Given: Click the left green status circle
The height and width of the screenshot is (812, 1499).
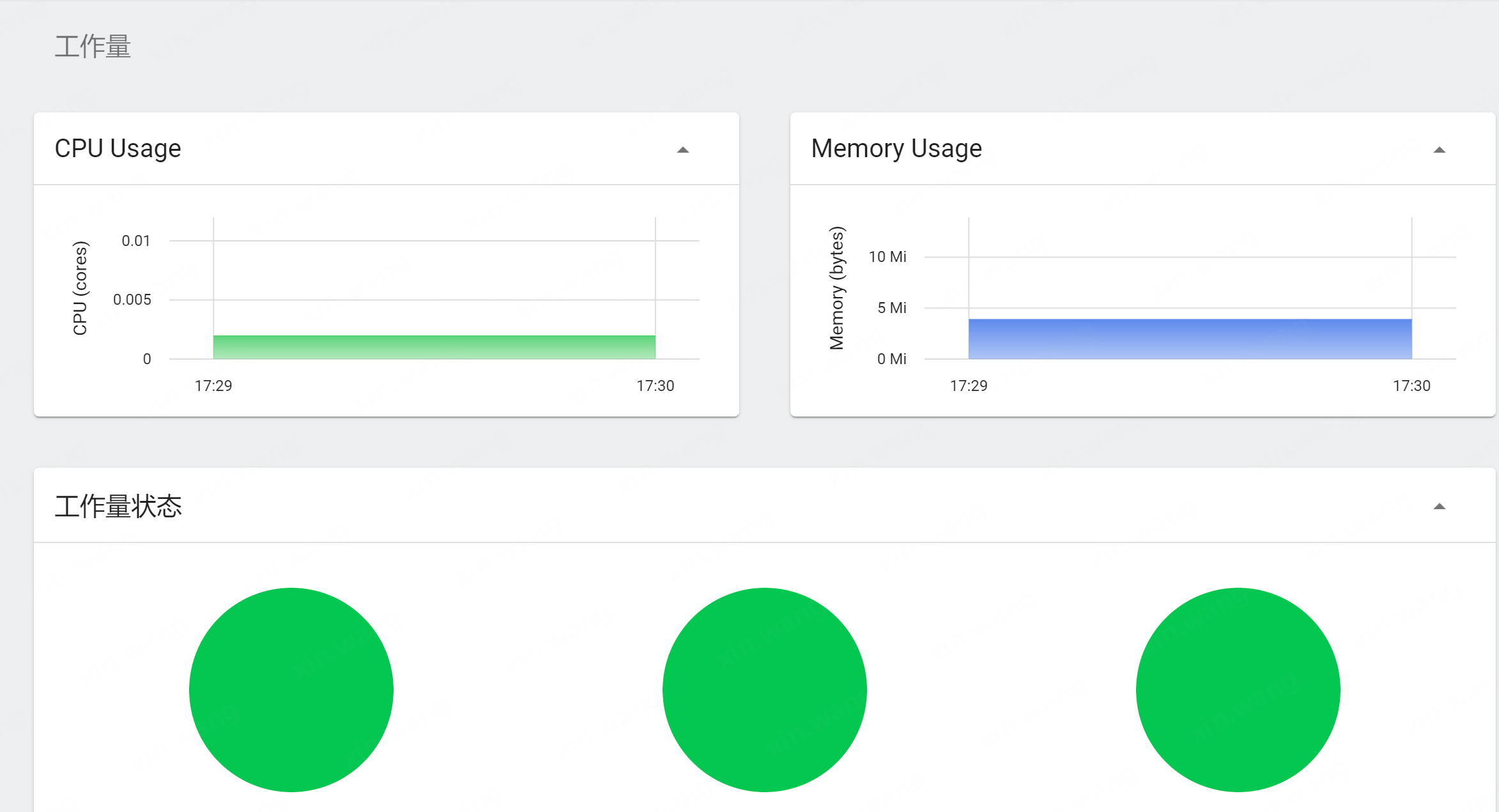Looking at the screenshot, I should tap(291, 690).
